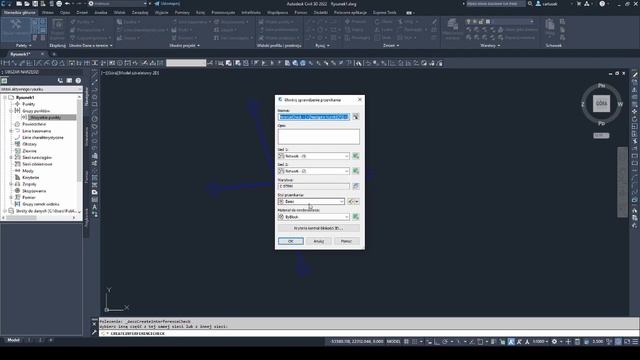Expand the Sieci rurociągów tree node
Image resolution: width=640 pixels, height=360 pixels.
(x=11, y=157)
